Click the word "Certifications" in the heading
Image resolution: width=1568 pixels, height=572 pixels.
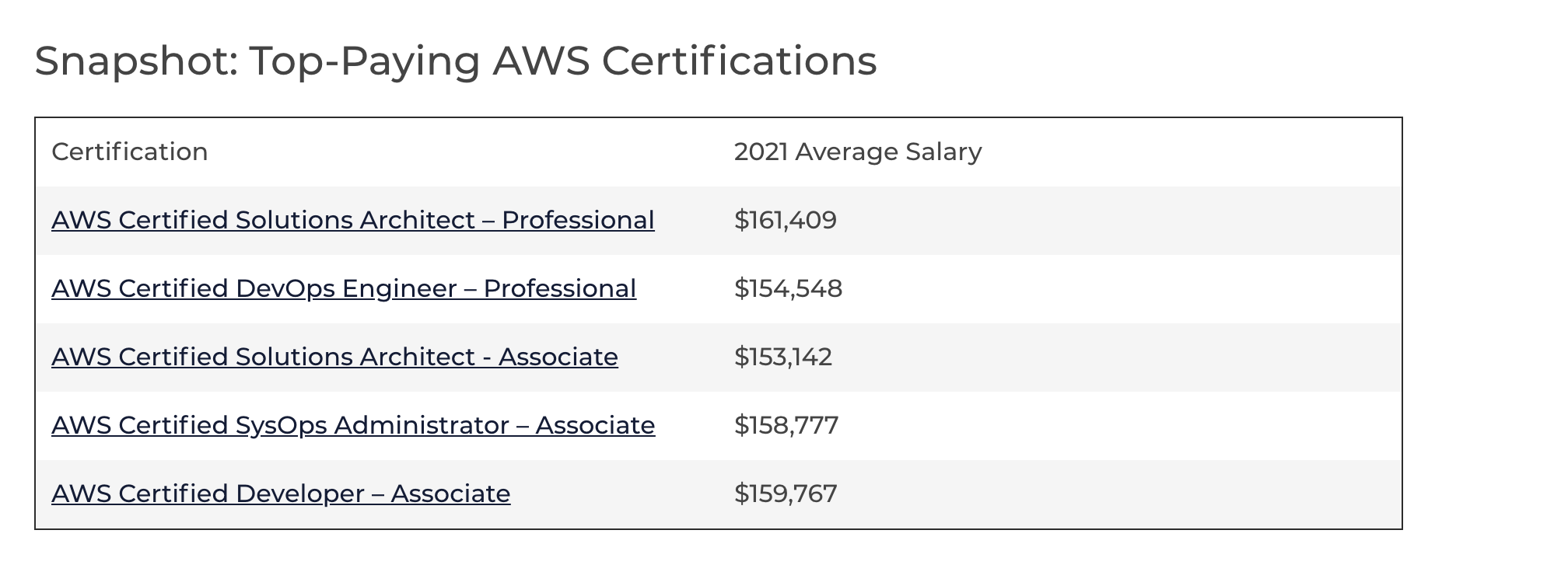click(x=739, y=61)
